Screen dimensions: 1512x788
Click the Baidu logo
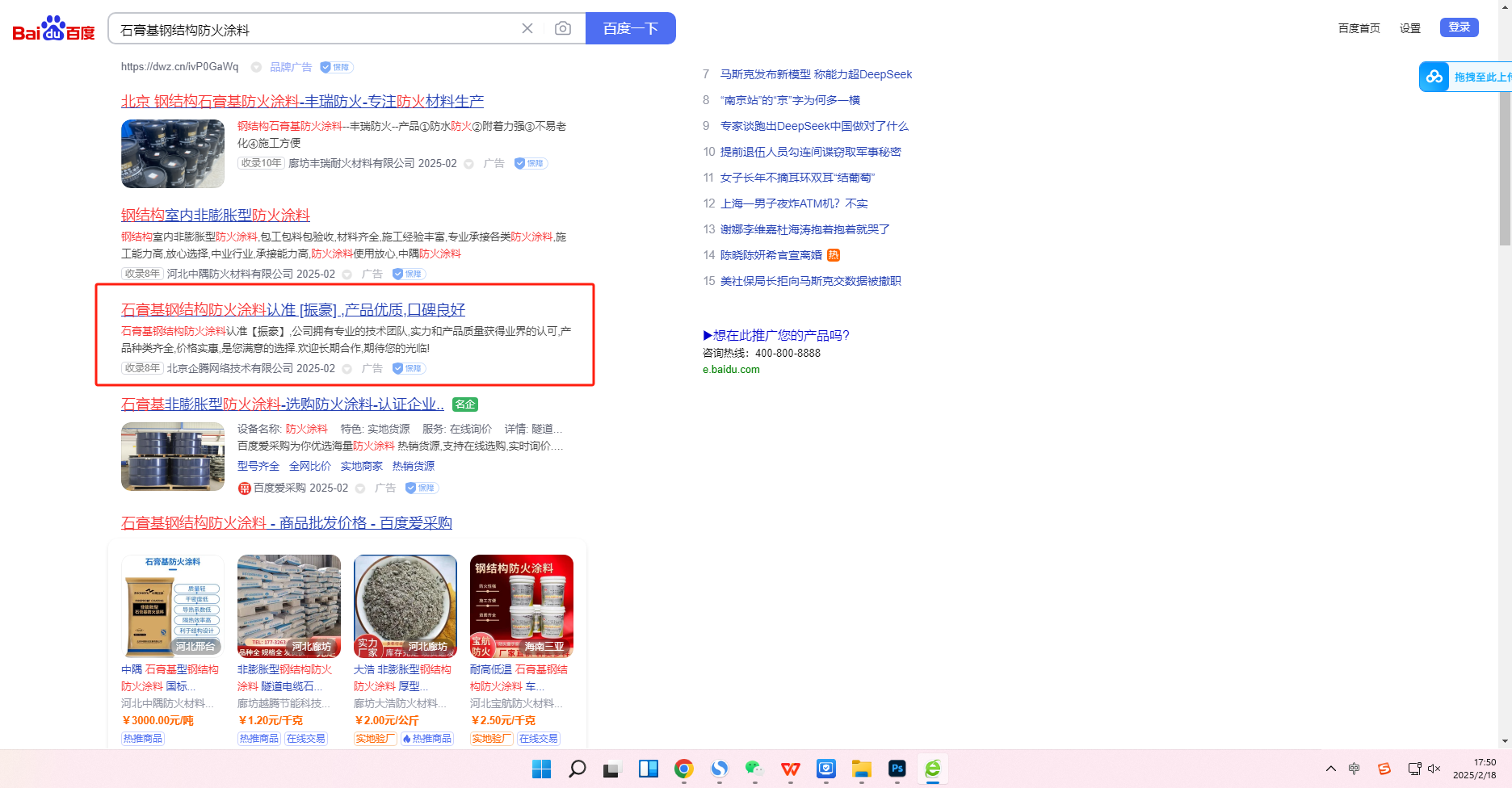coord(54,29)
